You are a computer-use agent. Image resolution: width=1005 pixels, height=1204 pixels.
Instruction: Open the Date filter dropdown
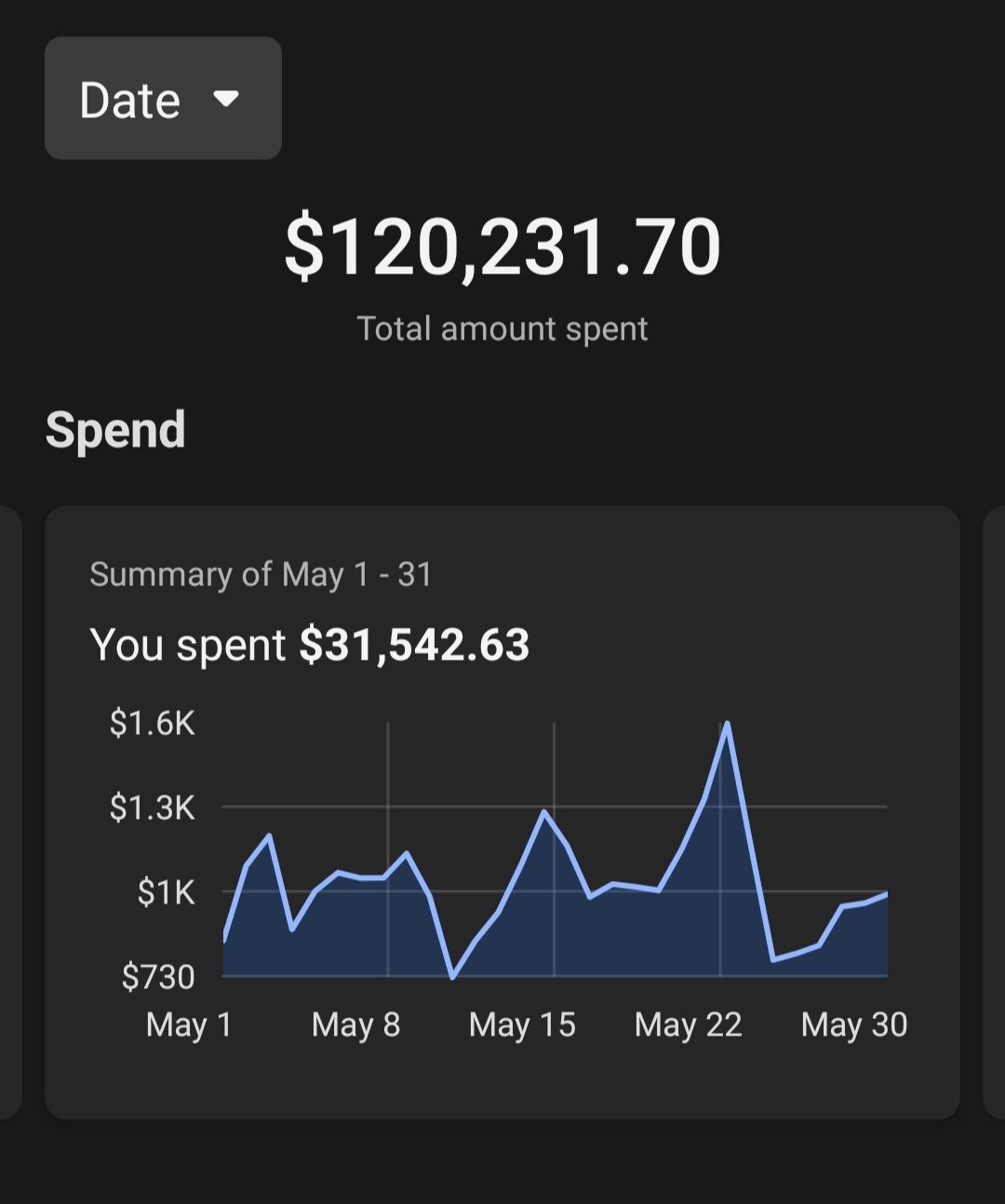click(x=163, y=99)
